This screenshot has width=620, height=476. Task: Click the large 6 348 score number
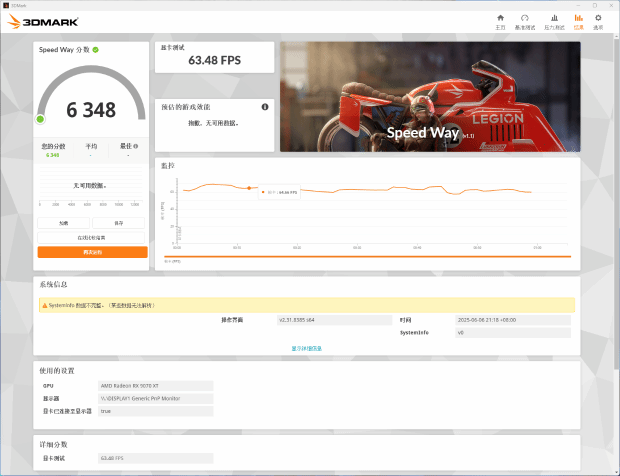(91, 110)
